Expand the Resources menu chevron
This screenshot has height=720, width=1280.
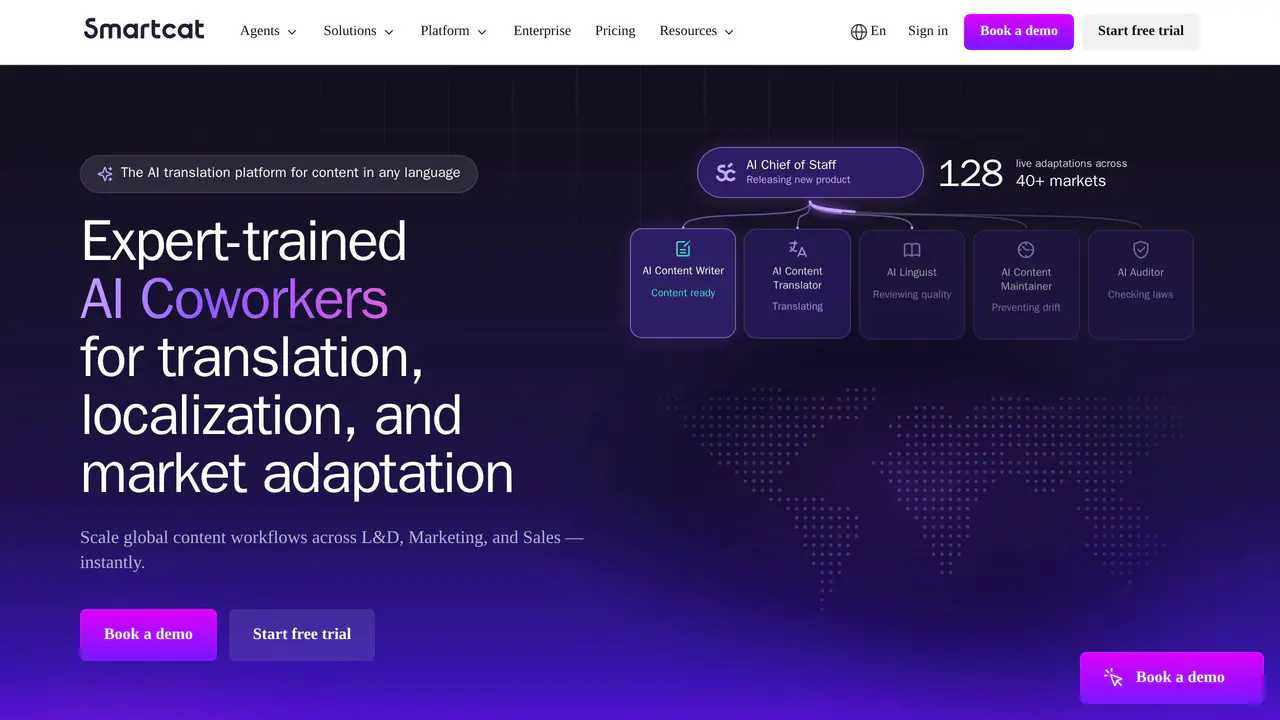[x=729, y=32]
